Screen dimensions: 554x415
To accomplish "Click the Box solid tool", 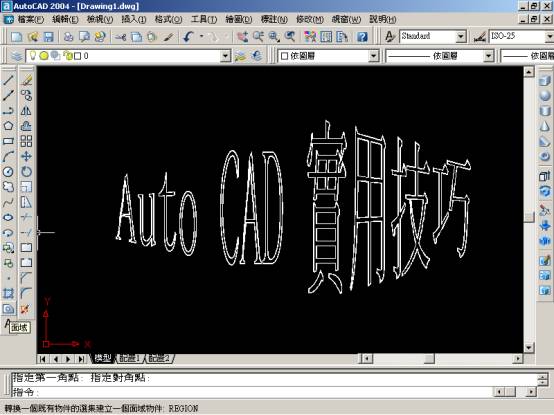I will coord(545,81).
